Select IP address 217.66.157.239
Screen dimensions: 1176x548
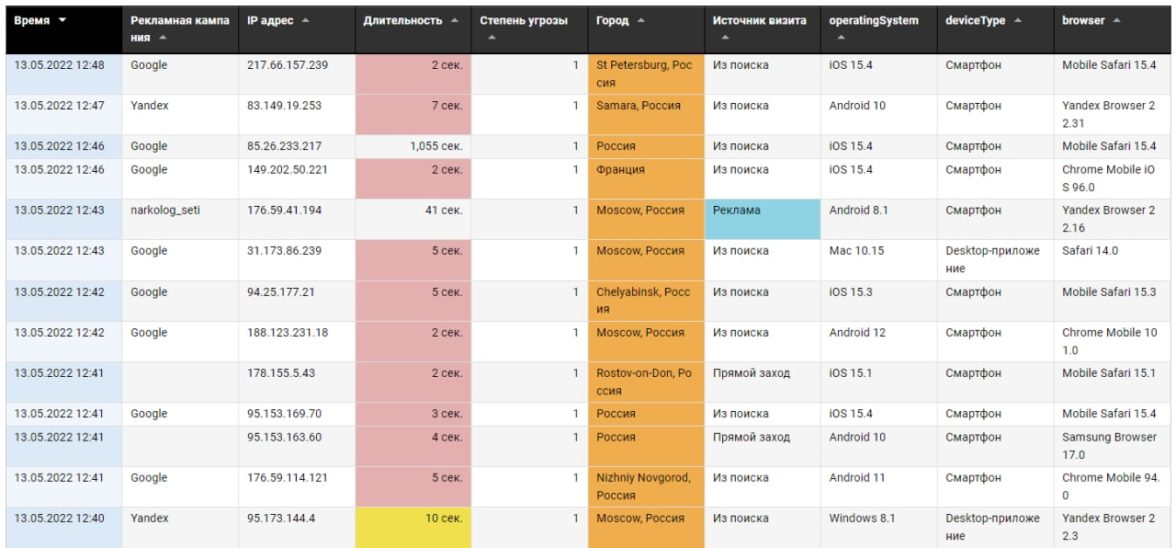pos(288,65)
